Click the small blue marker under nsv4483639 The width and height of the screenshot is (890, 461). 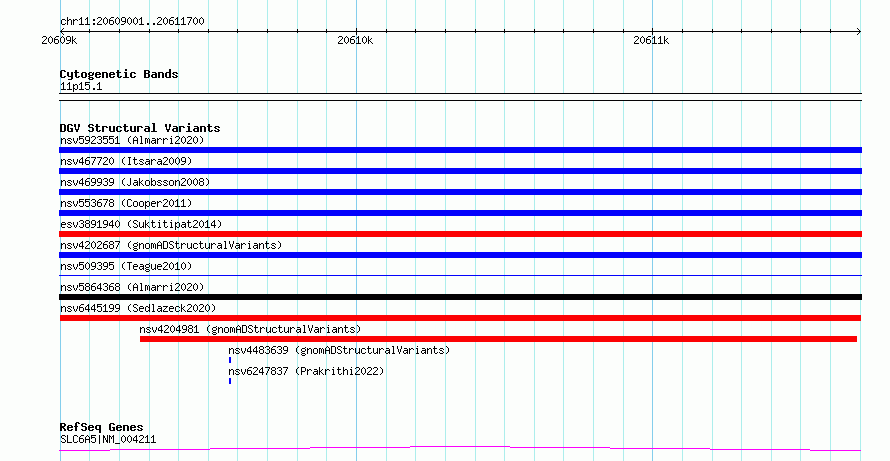[230, 360]
